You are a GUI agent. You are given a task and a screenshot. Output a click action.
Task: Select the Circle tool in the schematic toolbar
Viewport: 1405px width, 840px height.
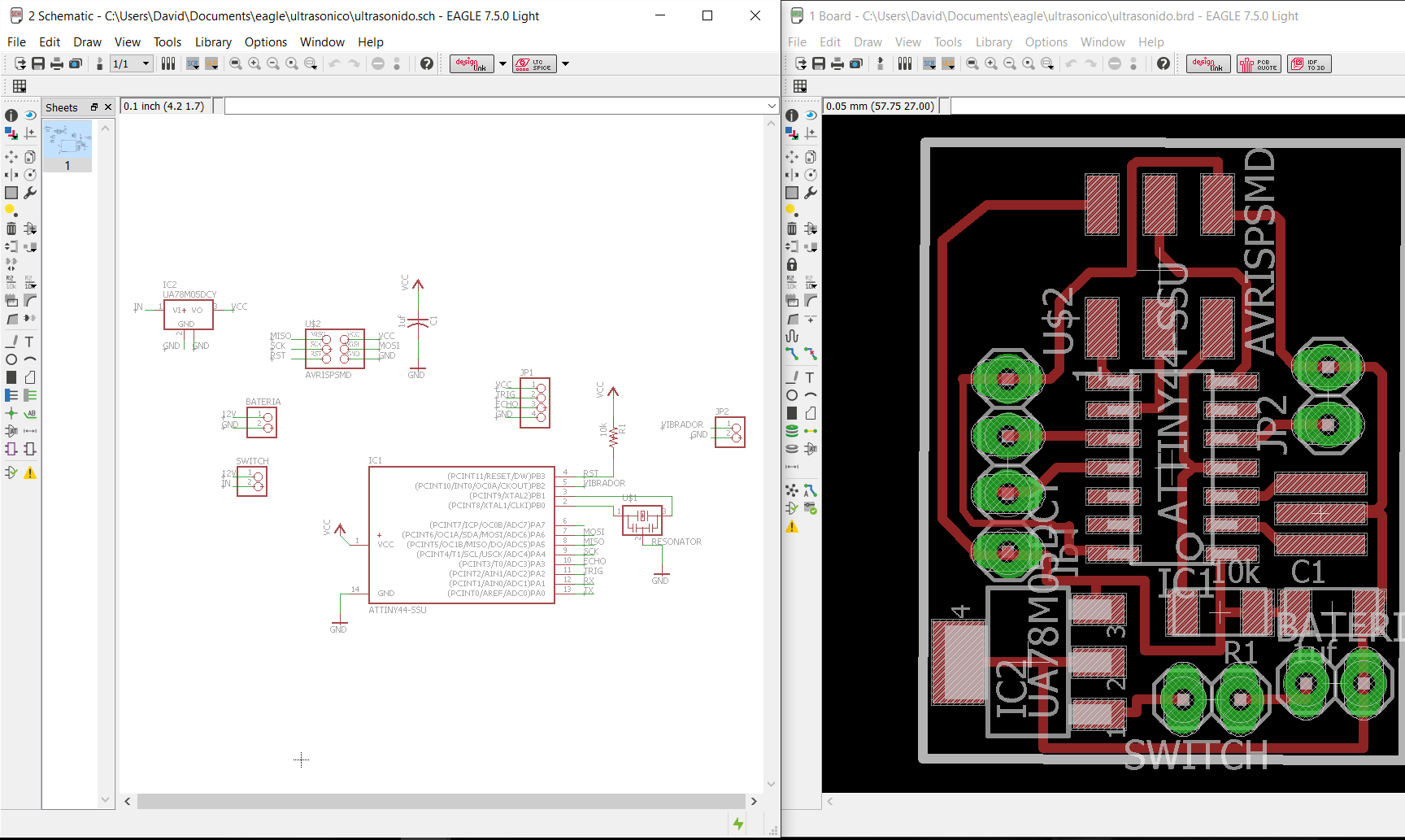click(x=11, y=359)
